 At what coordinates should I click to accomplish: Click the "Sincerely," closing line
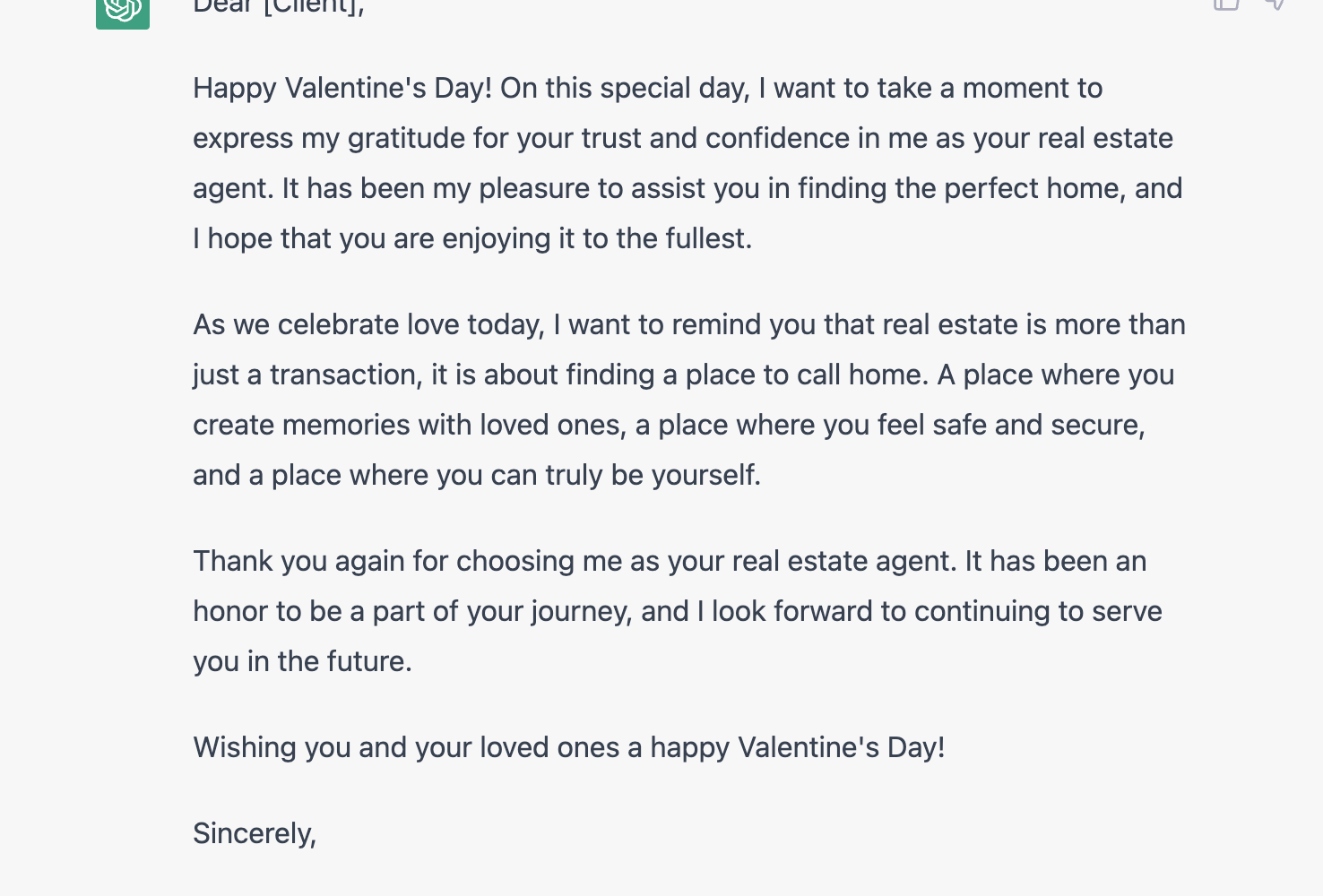click(x=255, y=833)
